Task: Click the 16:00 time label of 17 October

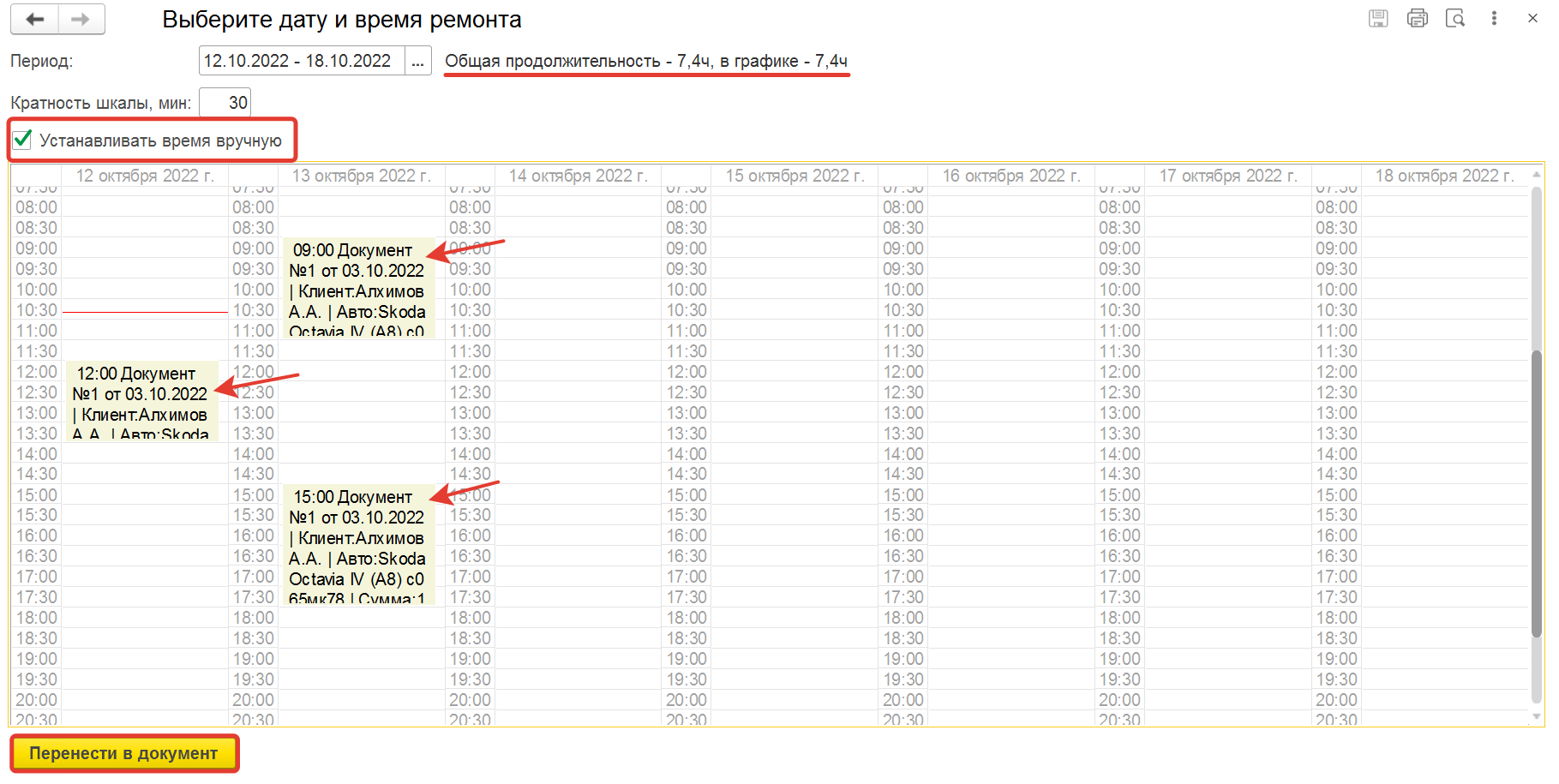Action: [x=1120, y=536]
